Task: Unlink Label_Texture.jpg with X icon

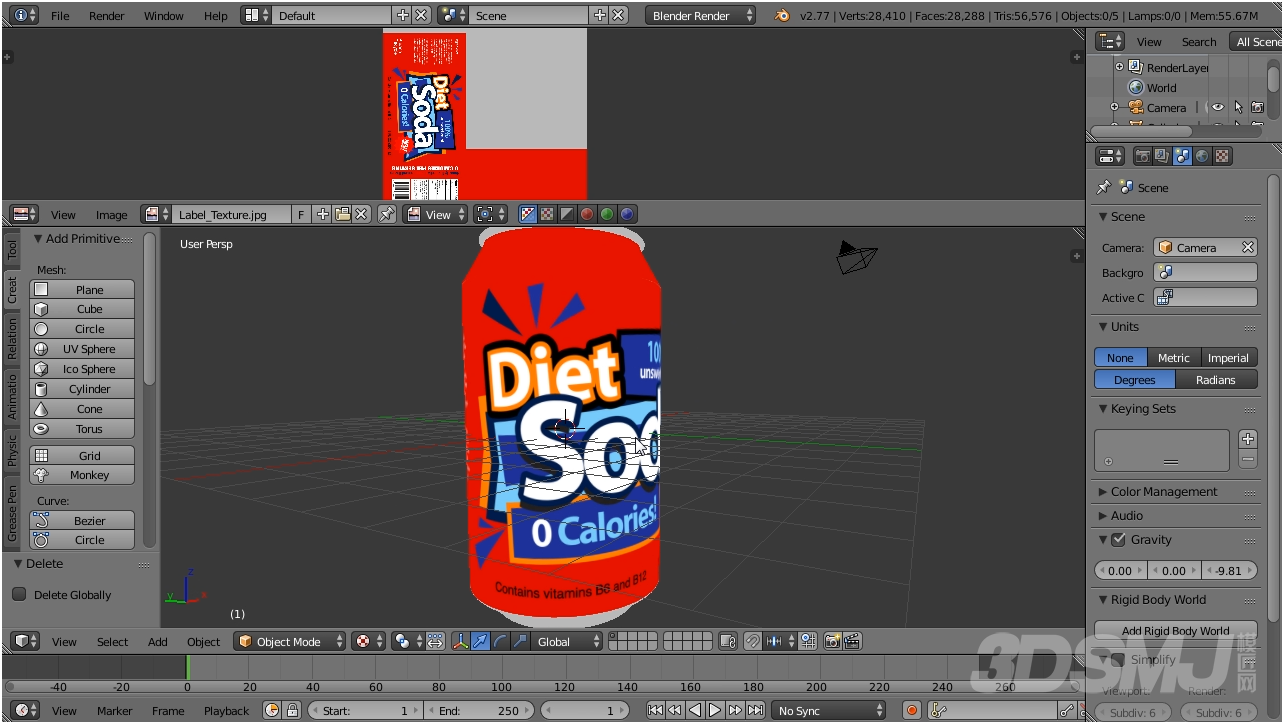Action: coord(361,214)
